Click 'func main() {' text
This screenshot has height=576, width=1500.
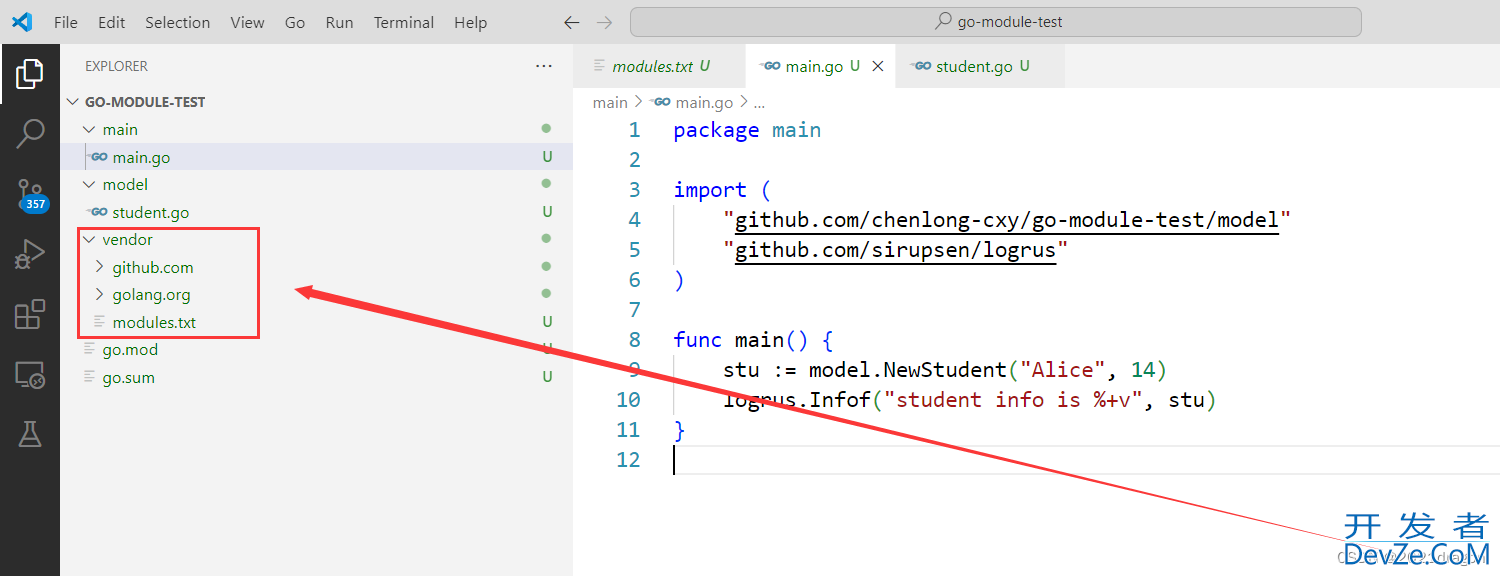pos(753,340)
